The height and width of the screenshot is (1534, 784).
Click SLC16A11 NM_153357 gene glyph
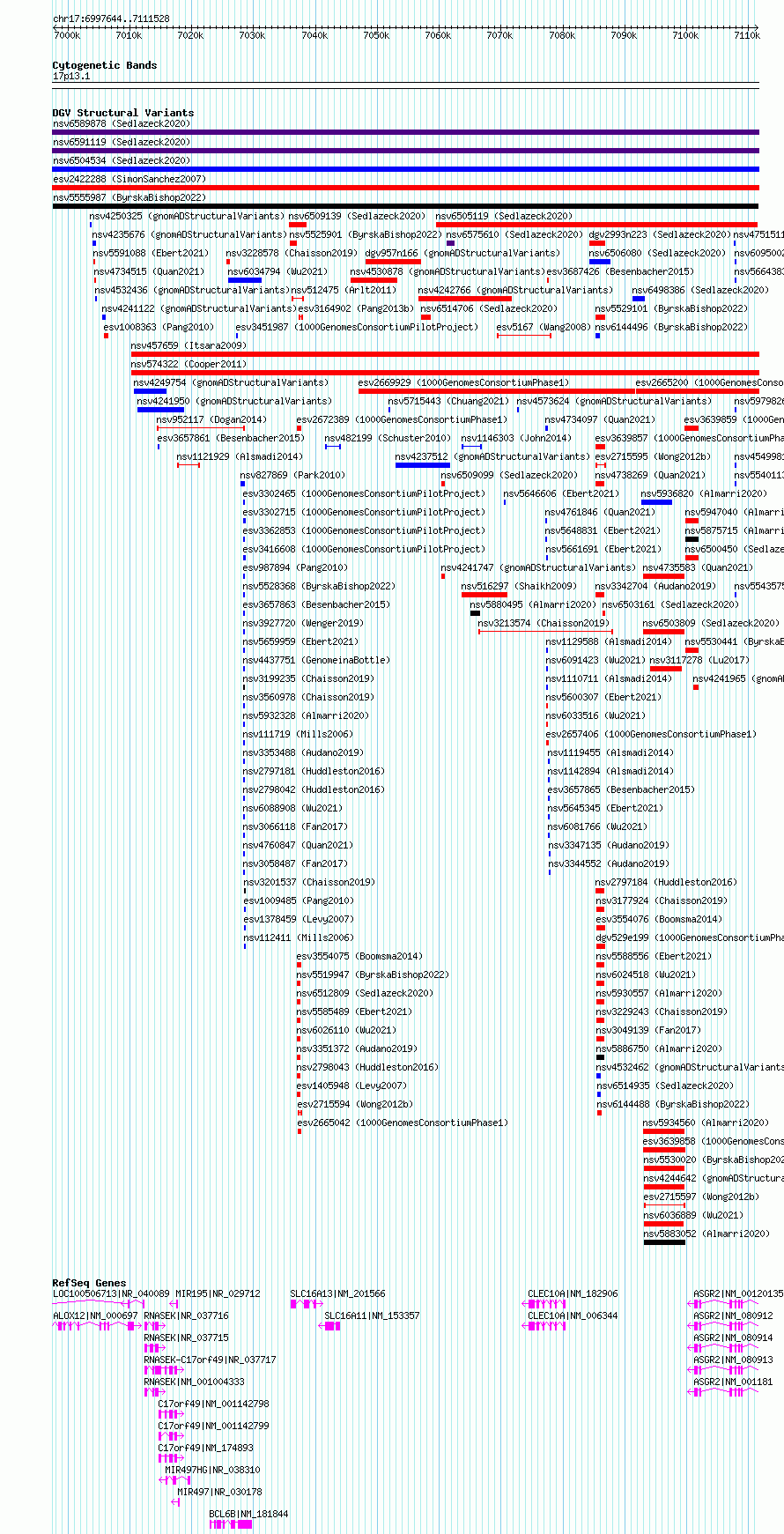coord(329,1325)
